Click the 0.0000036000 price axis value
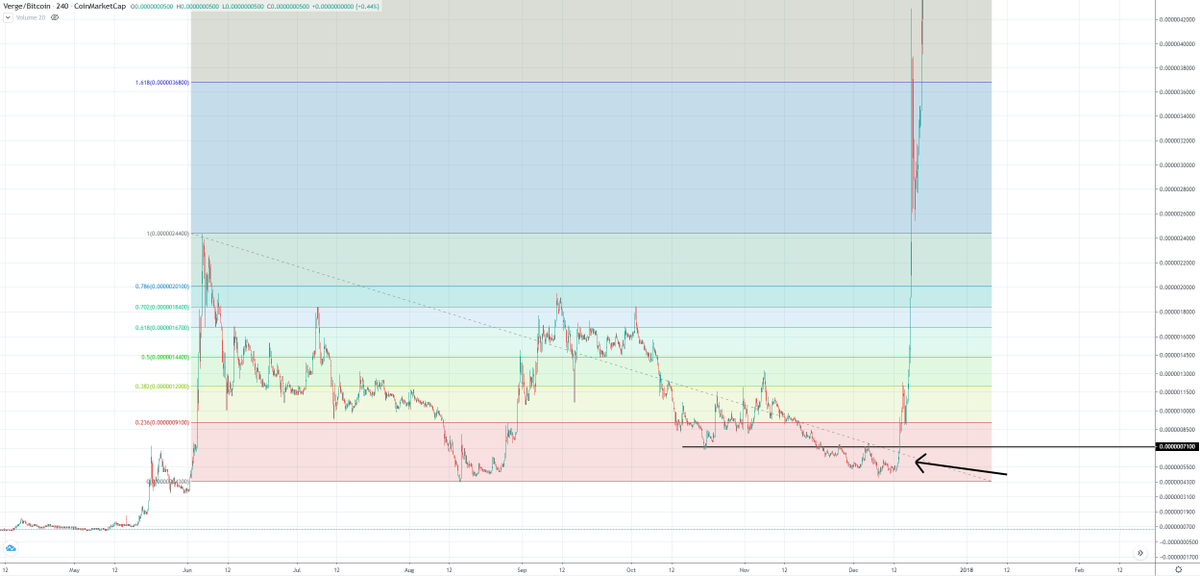This screenshot has width=1200, height=576. tap(1177, 92)
